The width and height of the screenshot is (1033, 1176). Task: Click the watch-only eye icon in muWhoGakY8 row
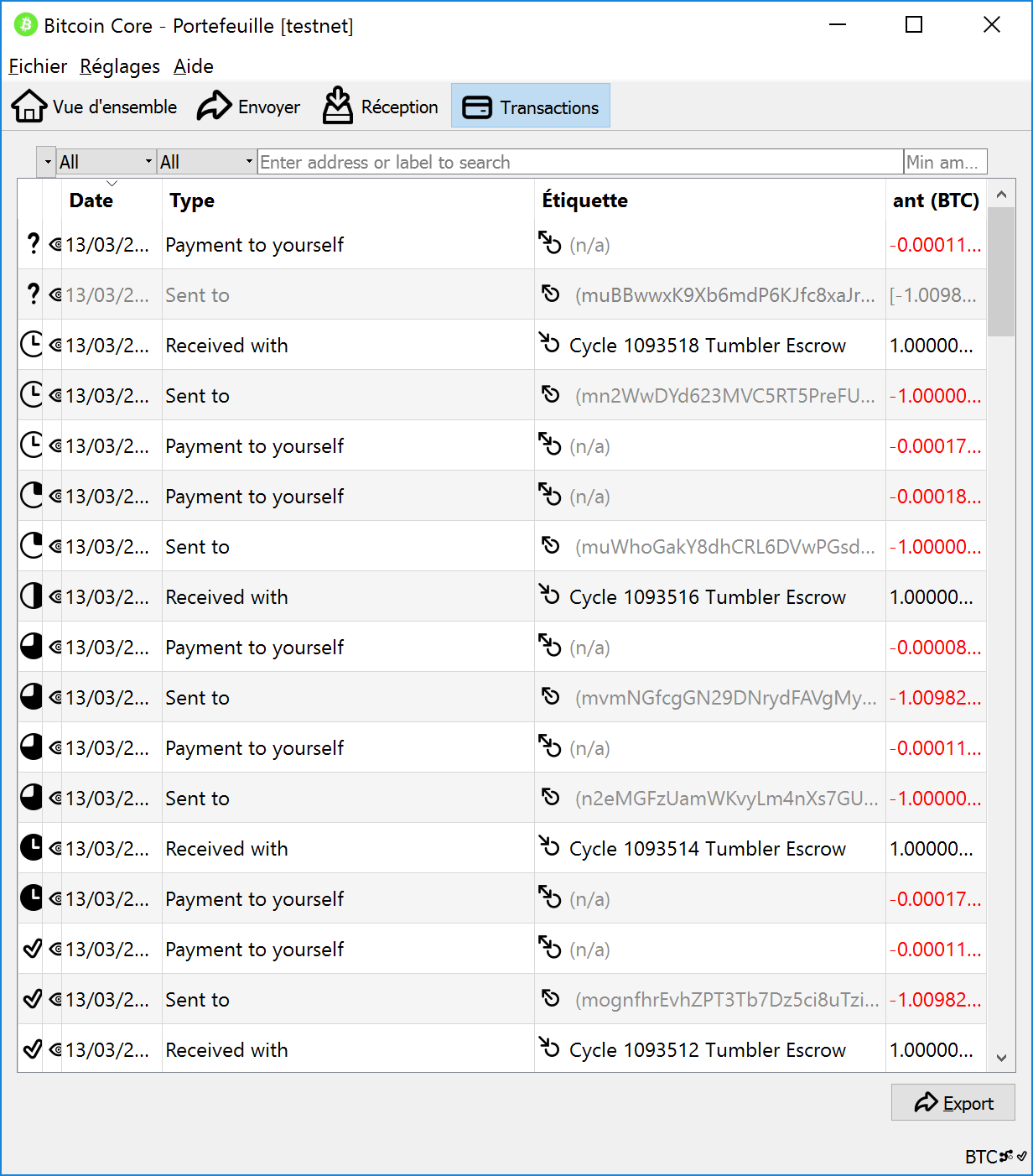[x=55, y=547]
